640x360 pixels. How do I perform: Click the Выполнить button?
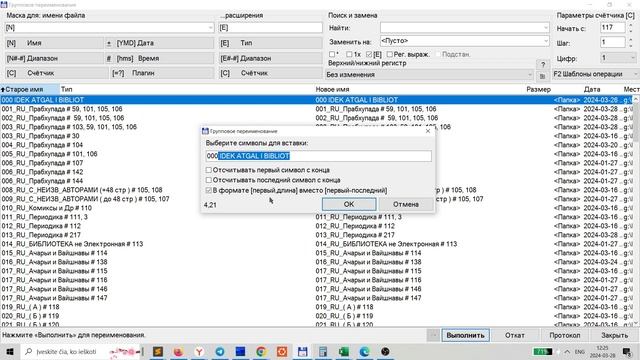465,335
